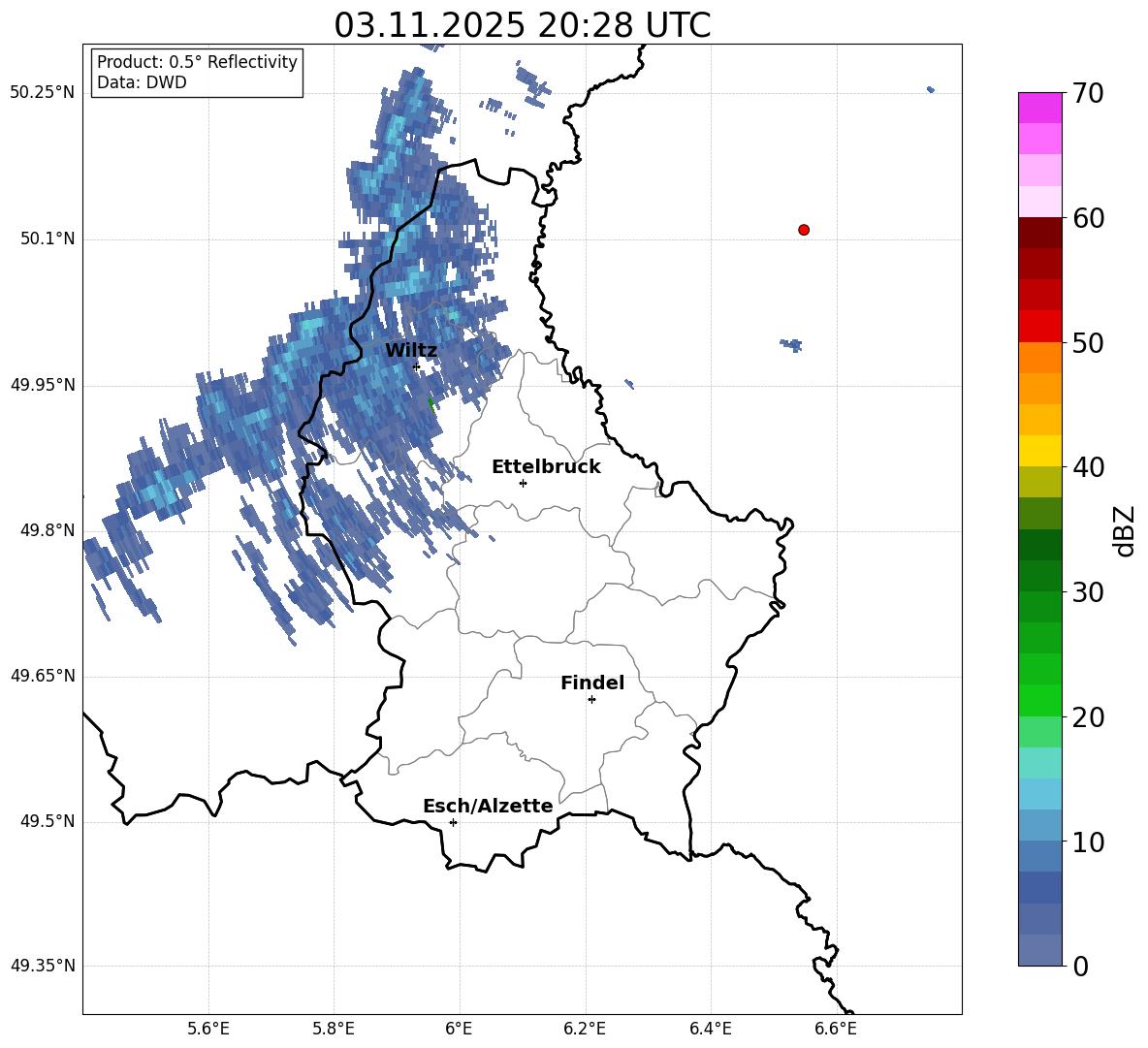Click the colorbar tick label 40
This screenshot has height=1048, width=1148.
pos(1088,467)
